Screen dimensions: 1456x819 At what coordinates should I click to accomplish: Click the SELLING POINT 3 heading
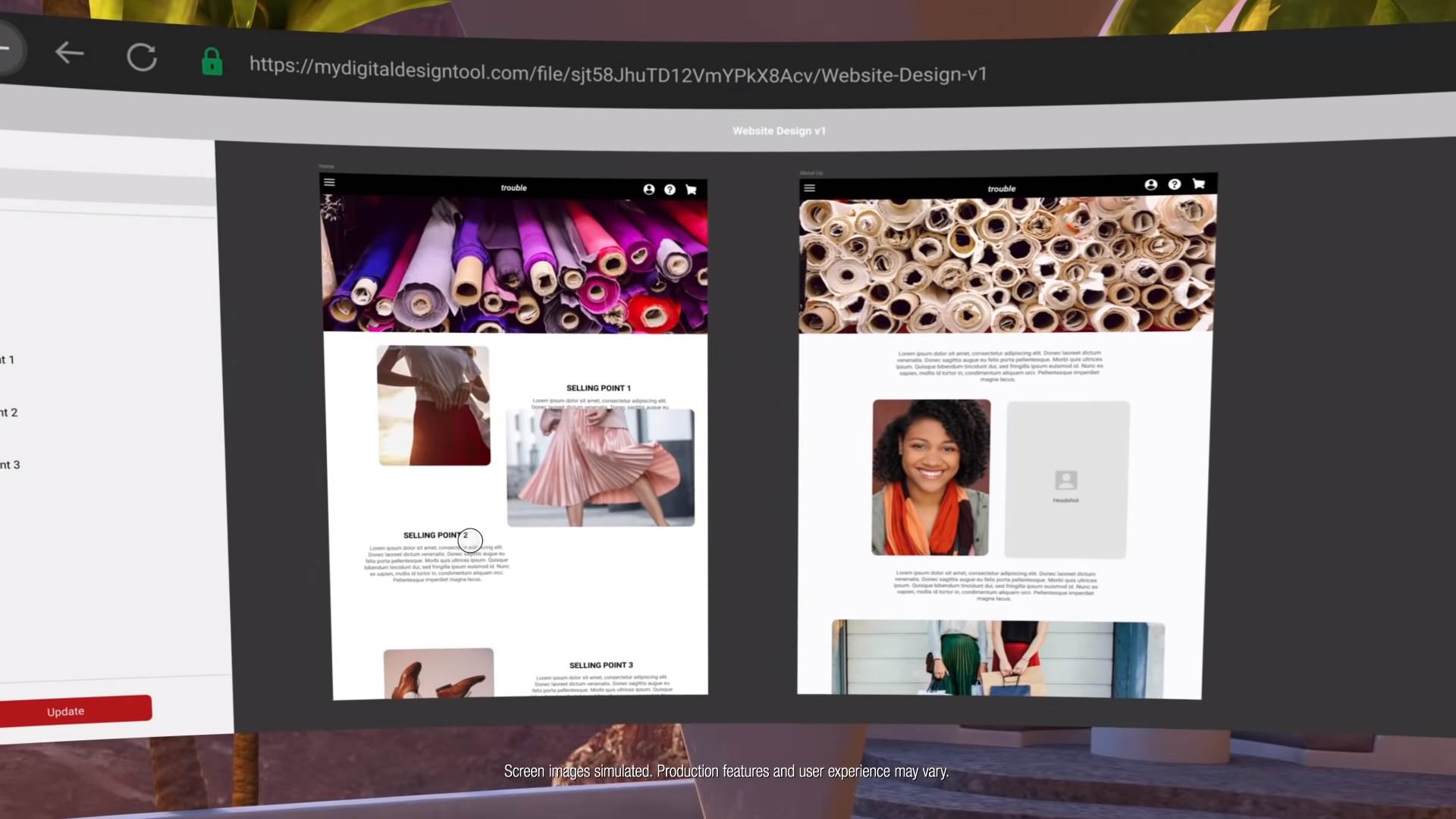click(x=601, y=665)
